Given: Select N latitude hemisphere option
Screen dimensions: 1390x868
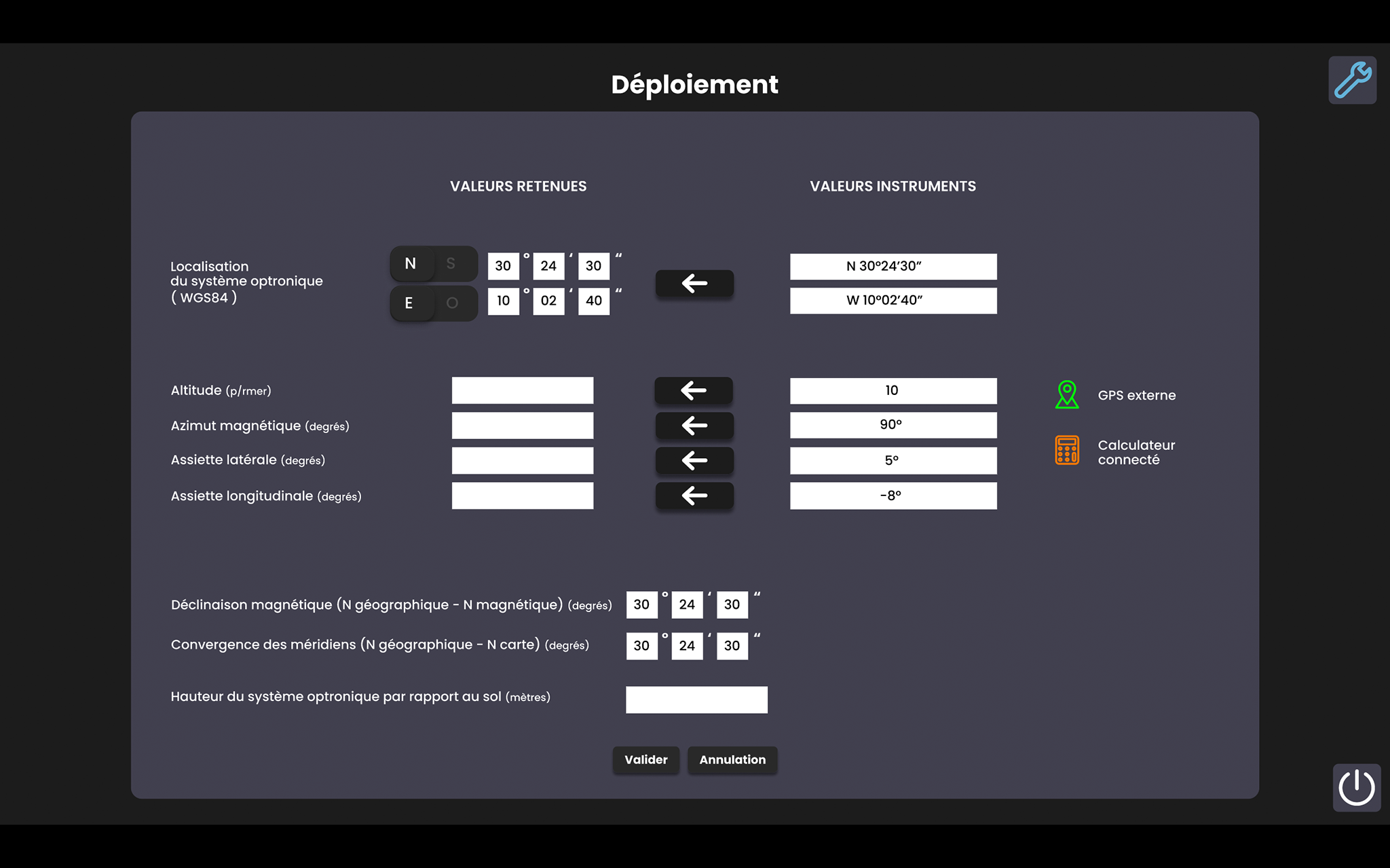Looking at the screenshot, I should pos(411,264).
